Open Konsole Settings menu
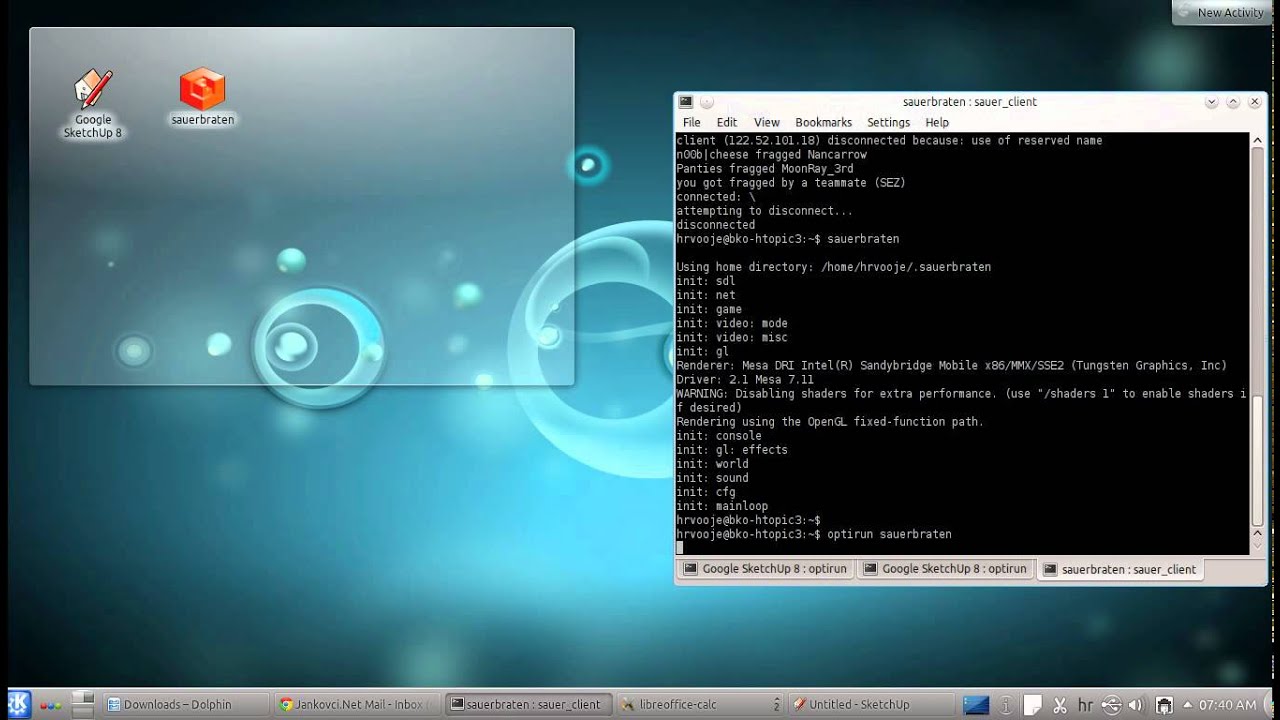This screenshot has height=720, width=1280. point(888,122)
